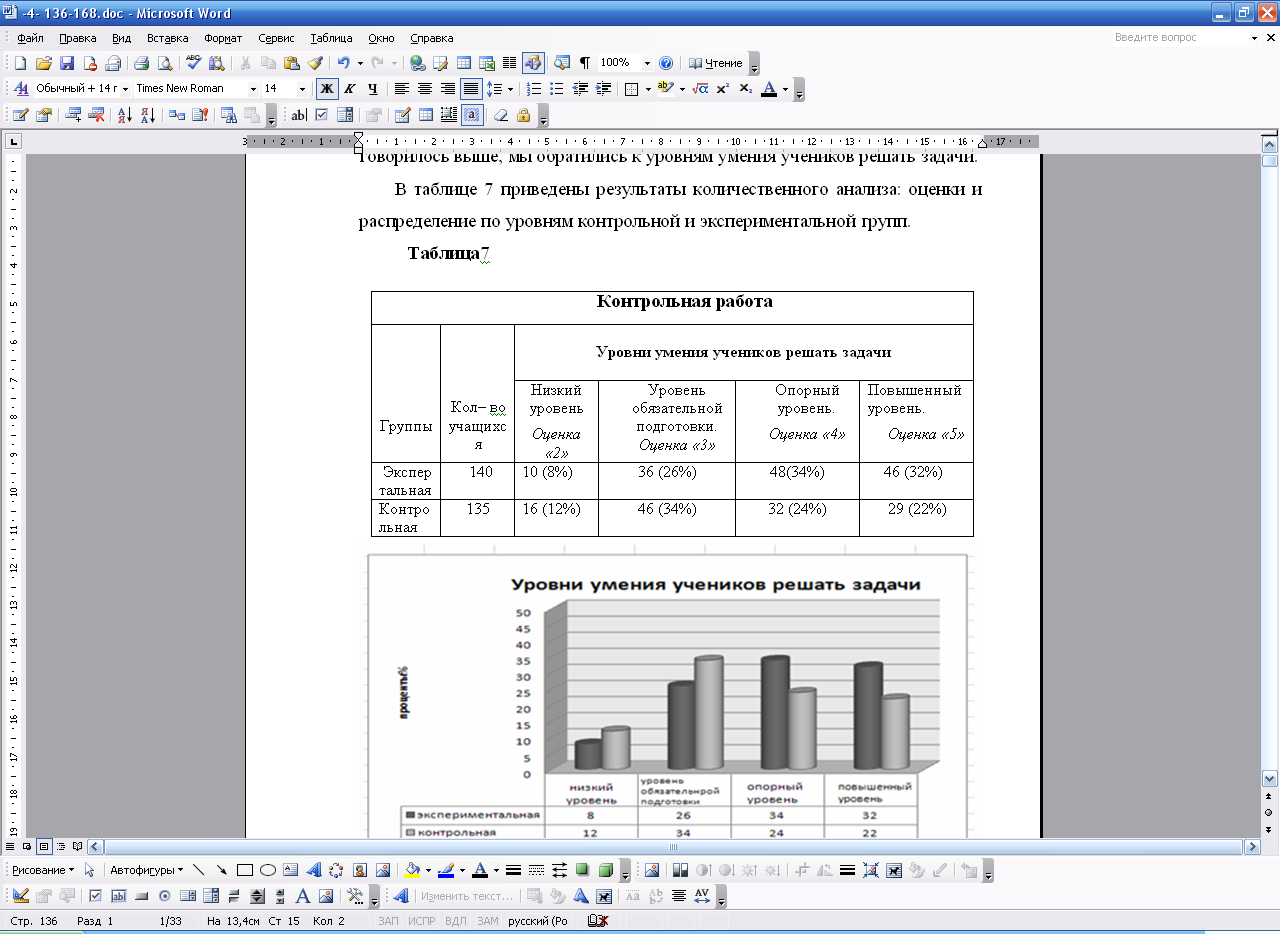Image resolution: width=1280 pixels, height=934 pixels.
Task: Open the font size 14 dropdown
Action: point(303,89)
